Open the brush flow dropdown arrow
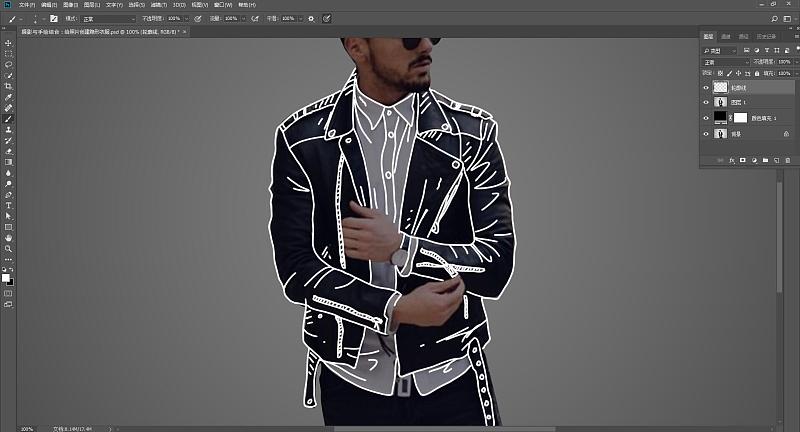Image resolution: width=800 pixels, height=432 pixels. click(x=243, y=19)
